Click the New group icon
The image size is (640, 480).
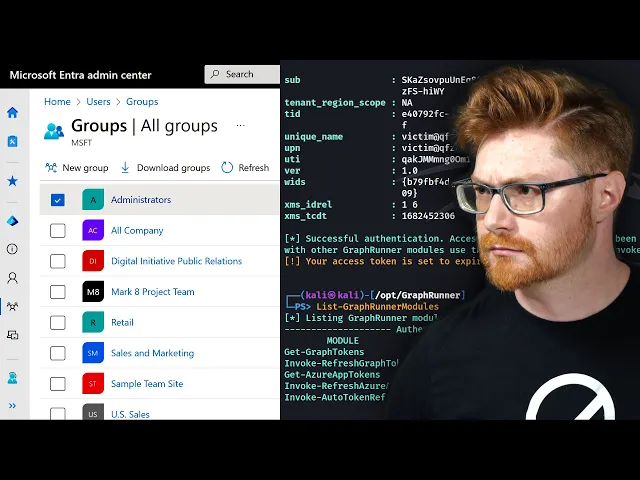(51, 168)
